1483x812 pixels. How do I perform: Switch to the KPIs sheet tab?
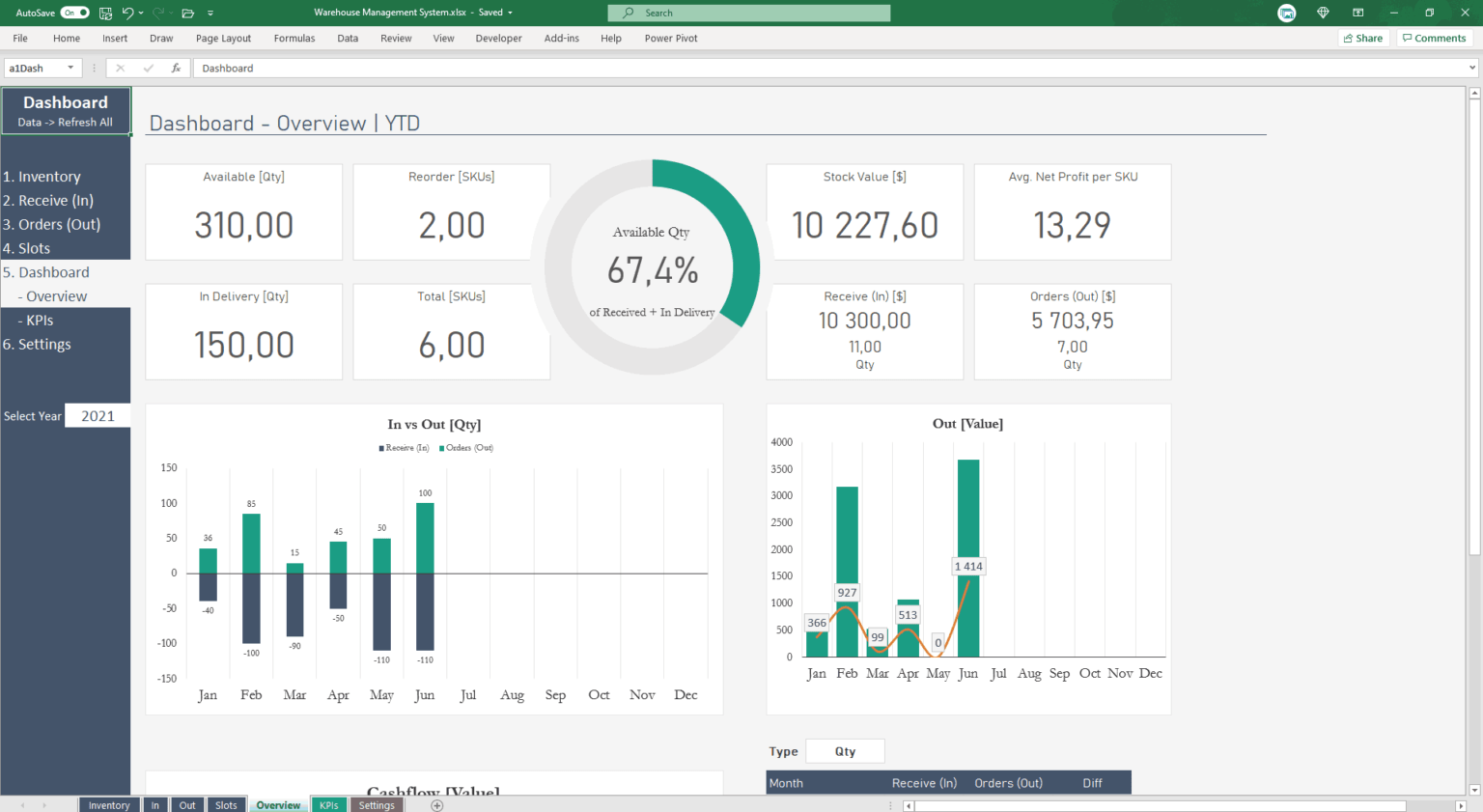pyautogui.click(x=328, y=804)
